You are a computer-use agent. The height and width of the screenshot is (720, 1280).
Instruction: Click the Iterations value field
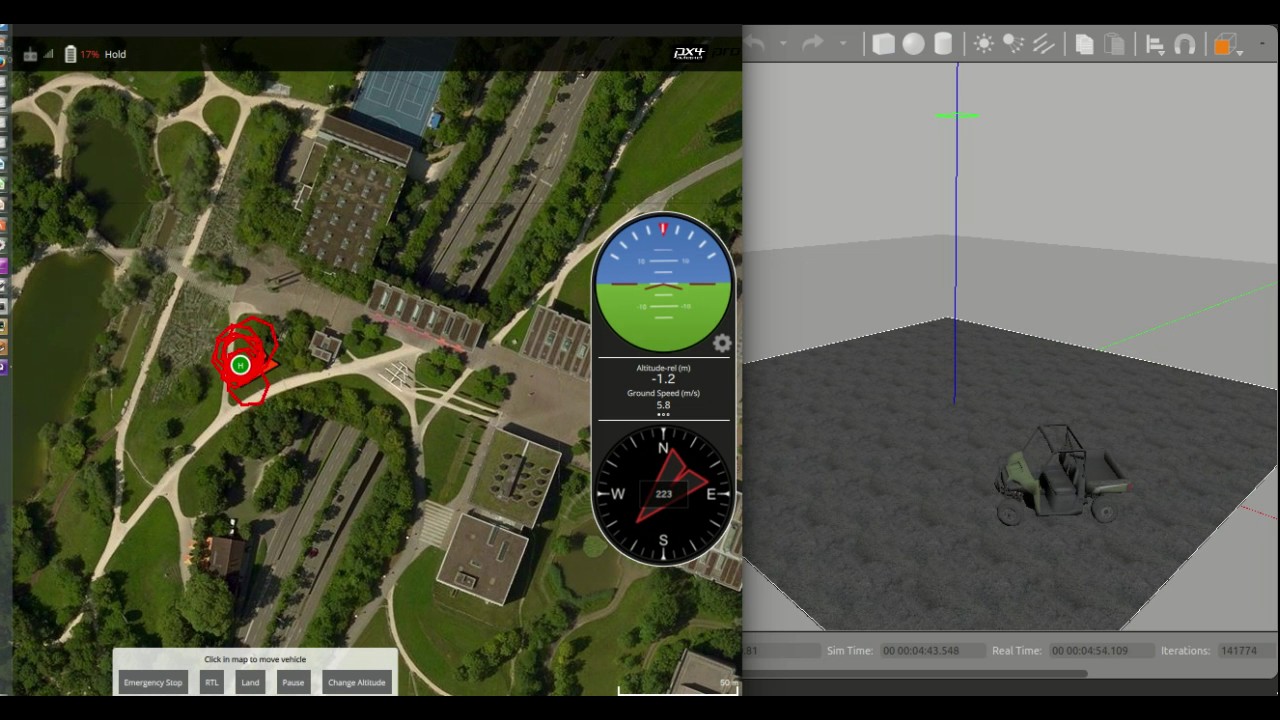pos(1245,650)
